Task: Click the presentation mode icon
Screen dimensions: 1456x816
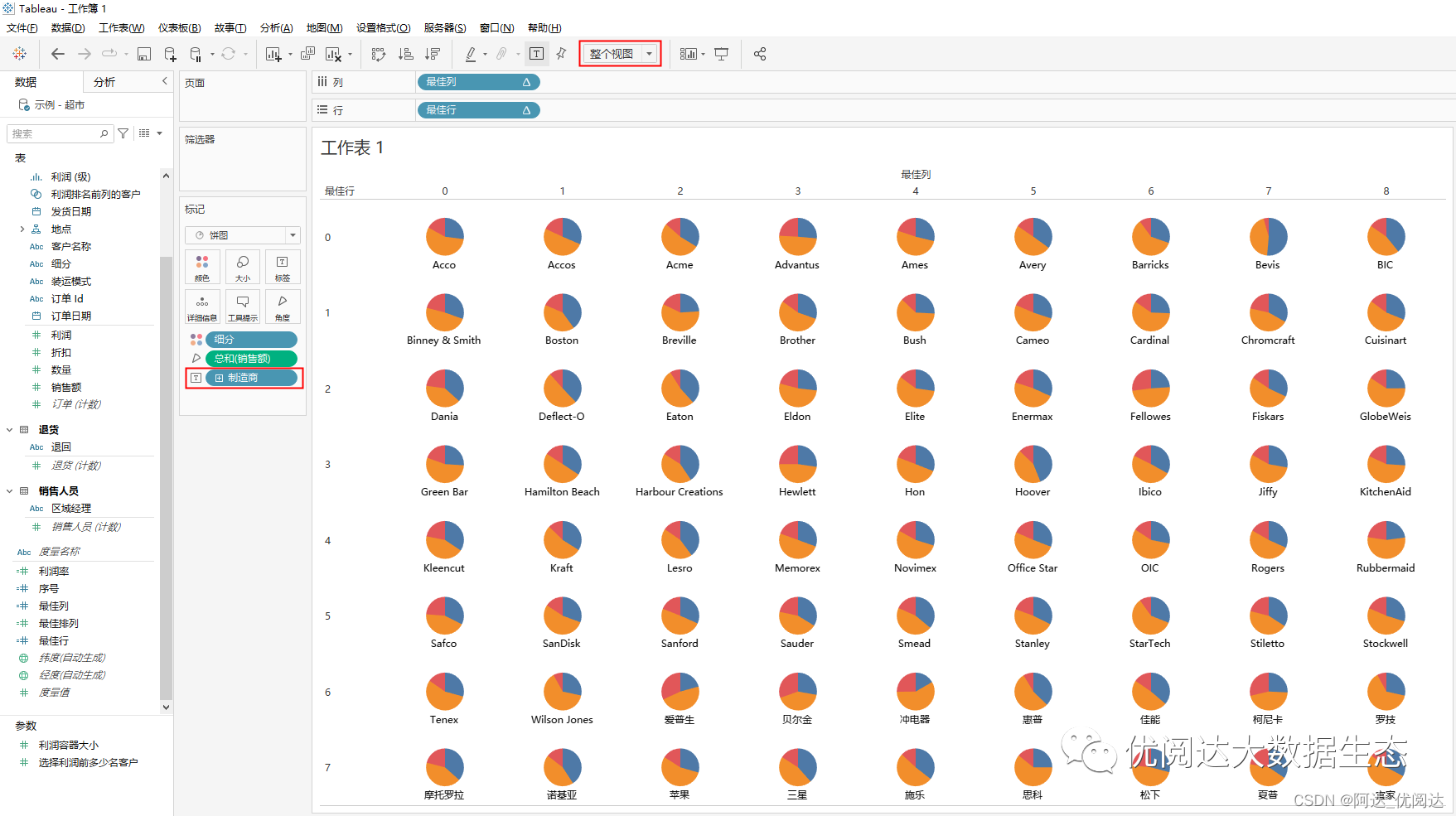Action: tap(722, 54)
